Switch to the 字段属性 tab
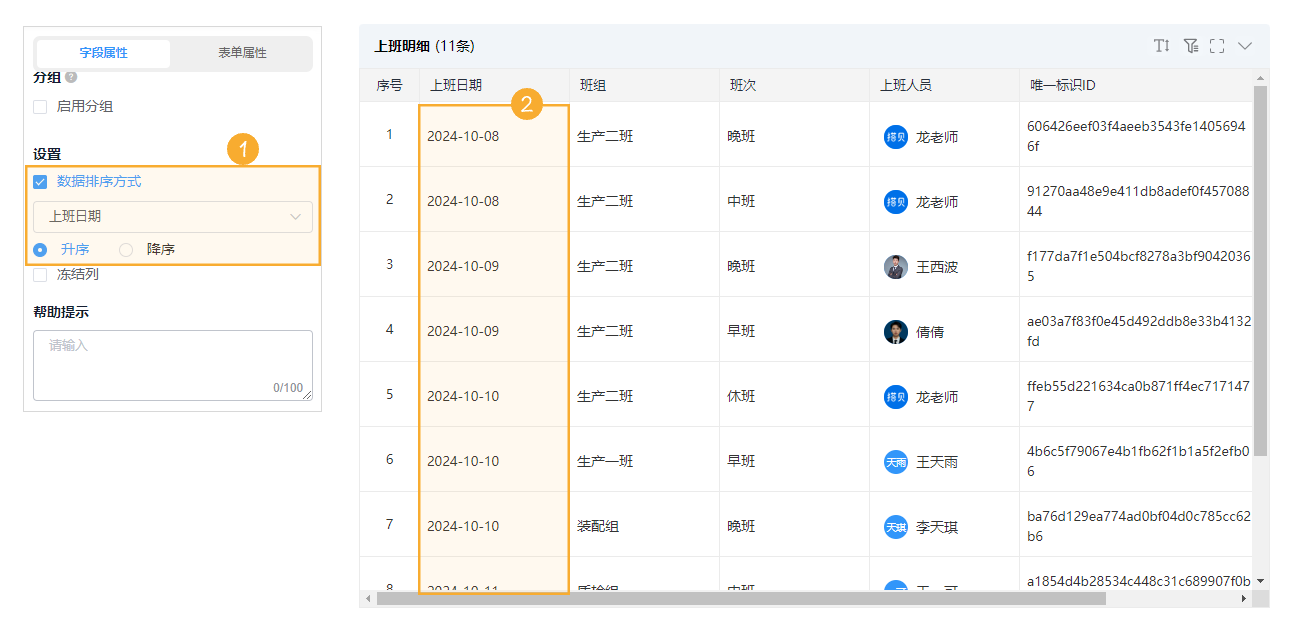1310x623 pixels. coord(103,53)
